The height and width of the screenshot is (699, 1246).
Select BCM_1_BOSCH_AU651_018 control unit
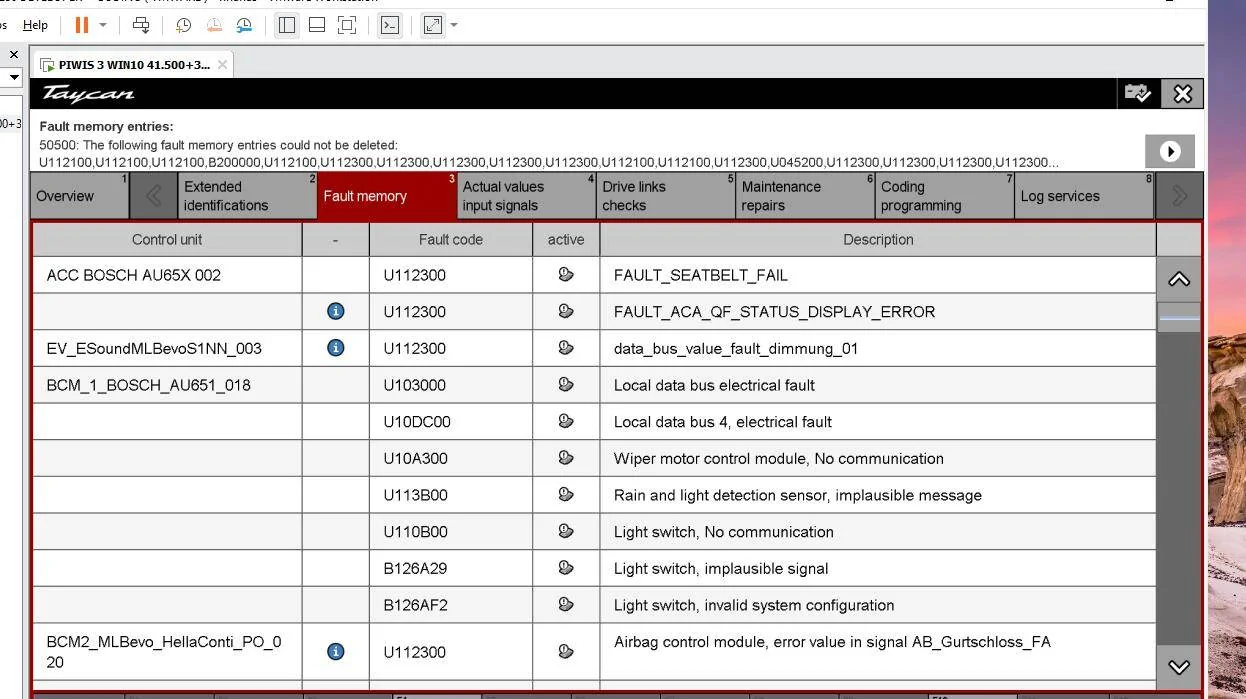coord(149,385)
